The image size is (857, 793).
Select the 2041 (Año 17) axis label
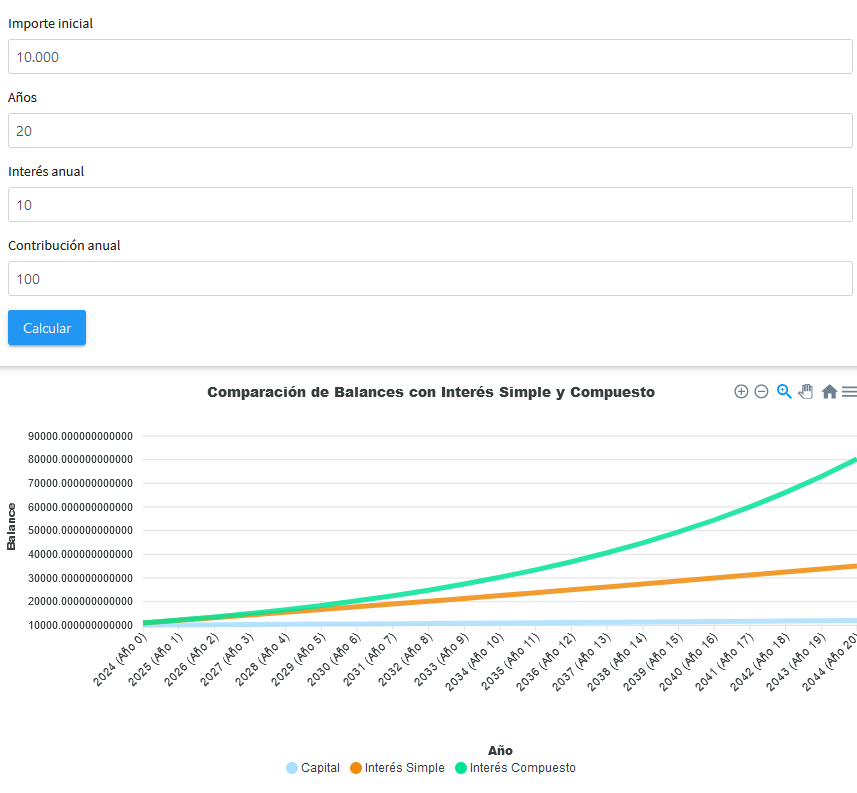tap(724, 662)
